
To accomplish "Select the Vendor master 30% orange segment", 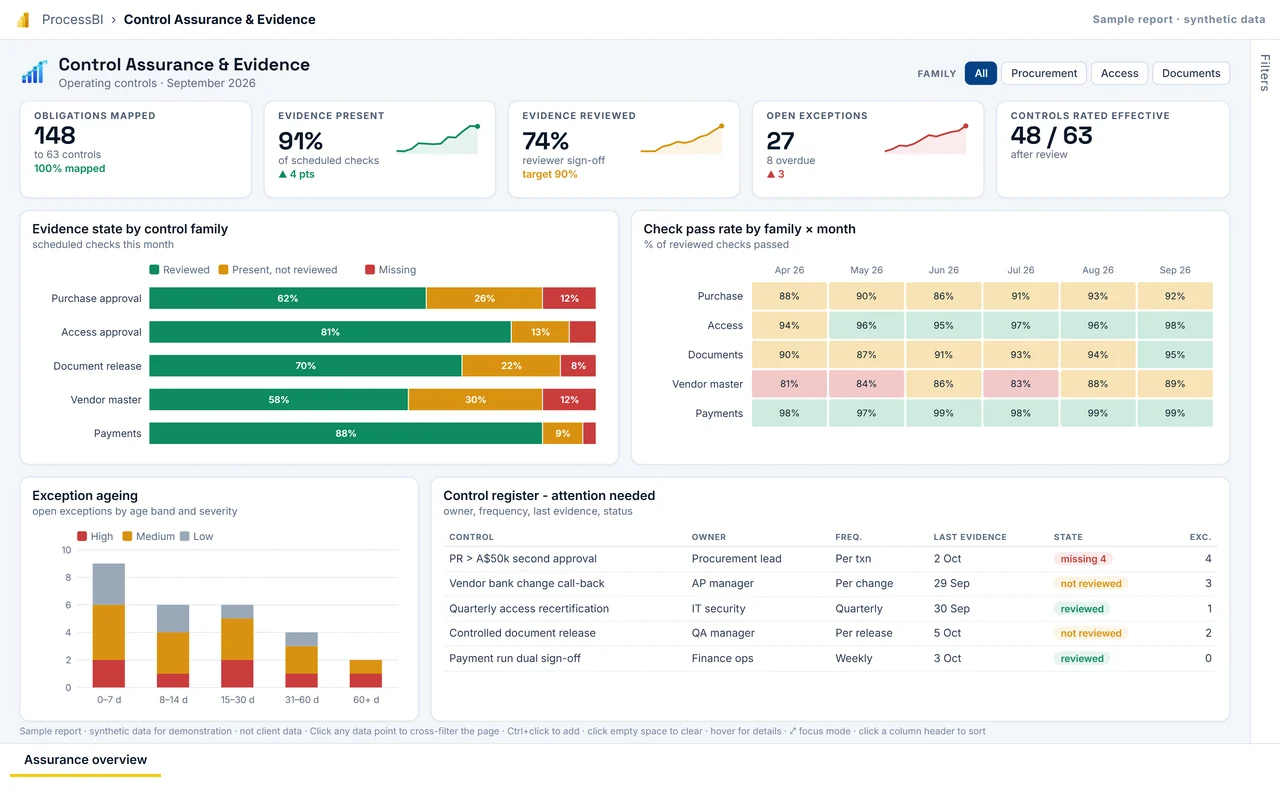I will 475,400.
